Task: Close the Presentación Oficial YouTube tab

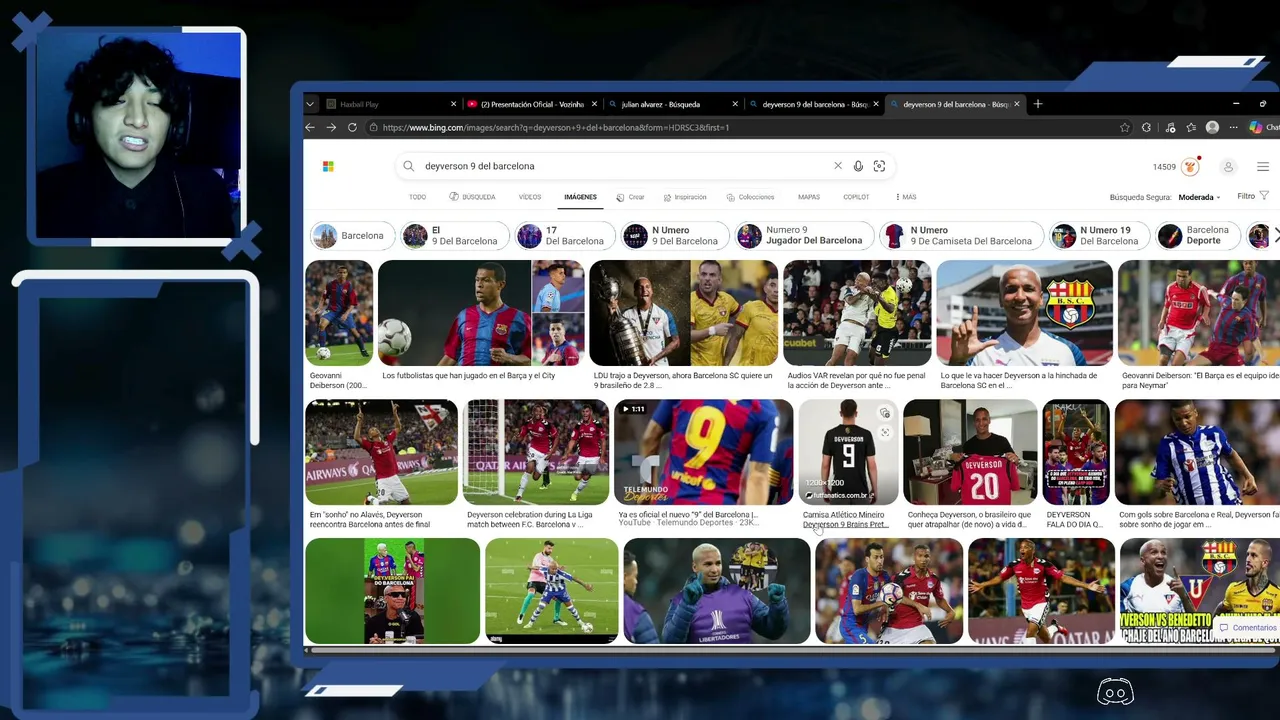Action: point(594,104)
